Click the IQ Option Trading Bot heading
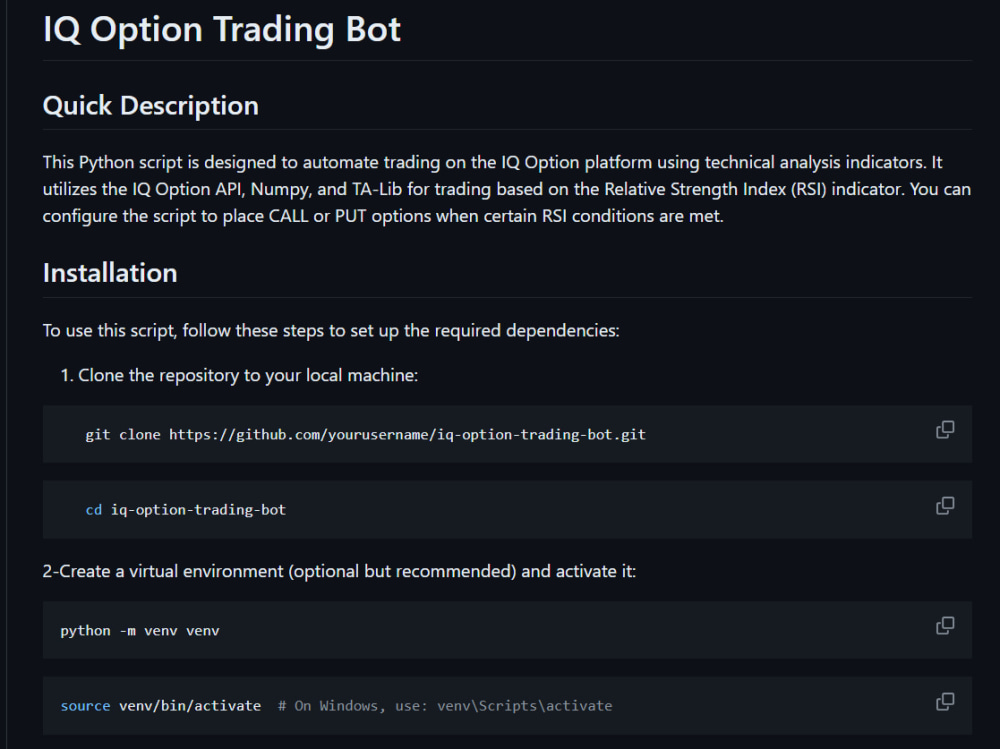1000x749 pixels. pyautogui.click(x=221, y=29)
